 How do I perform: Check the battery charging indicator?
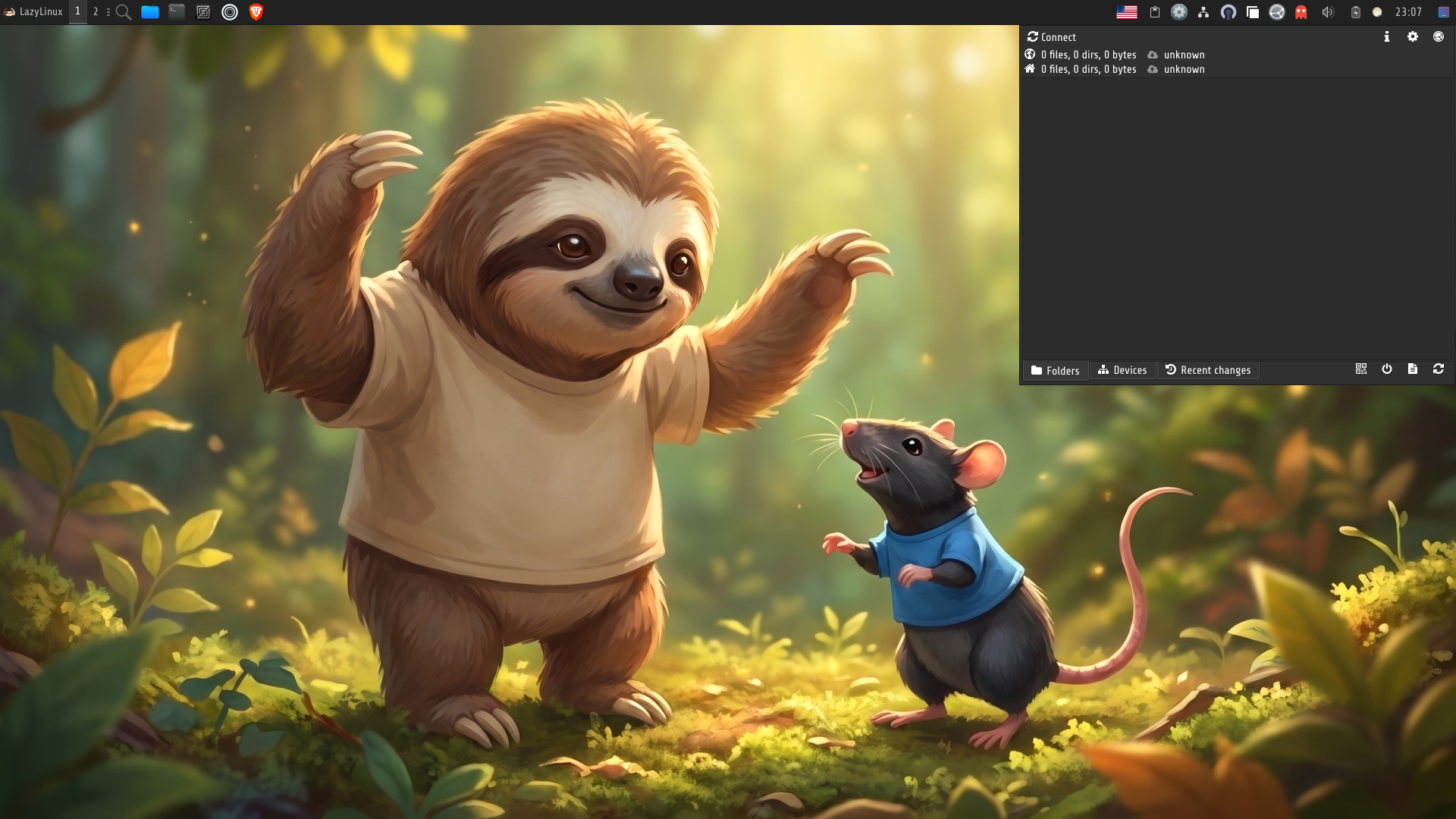coord(1356,12)
